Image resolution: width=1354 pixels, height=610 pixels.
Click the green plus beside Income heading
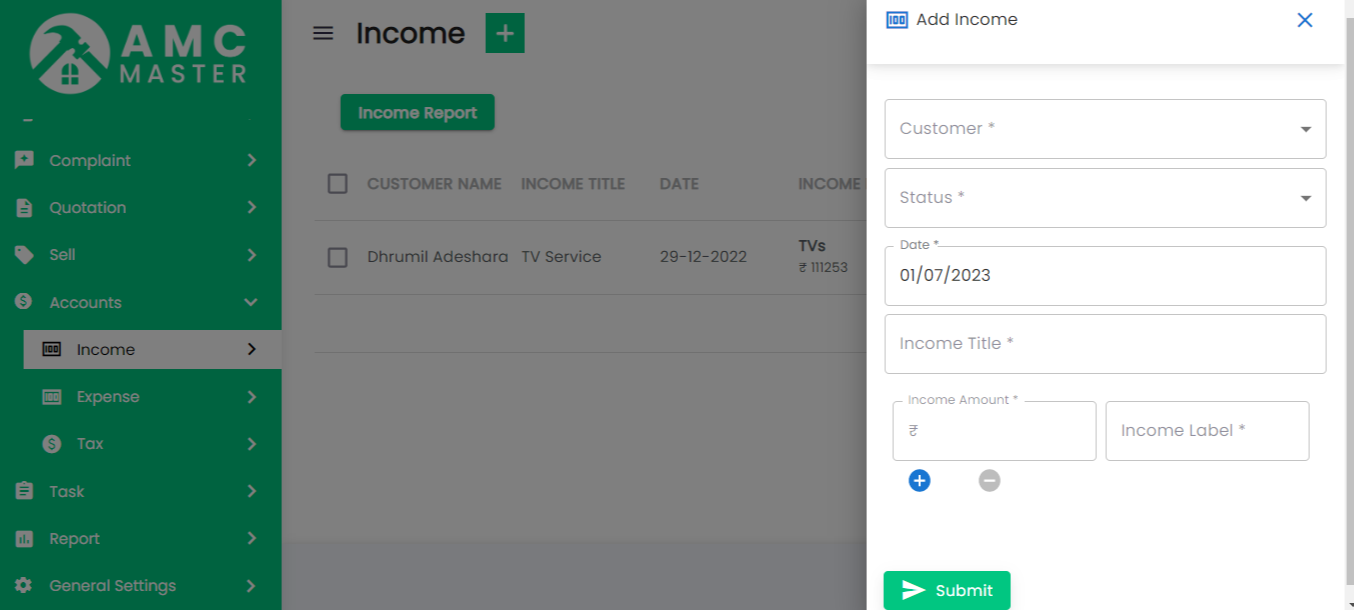tap(505, 32)
